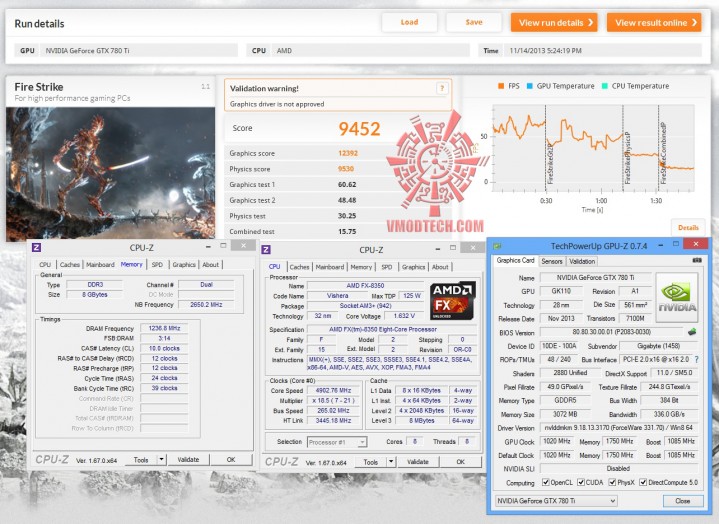Click the GPU name field in Run details

tap(138, 50)
